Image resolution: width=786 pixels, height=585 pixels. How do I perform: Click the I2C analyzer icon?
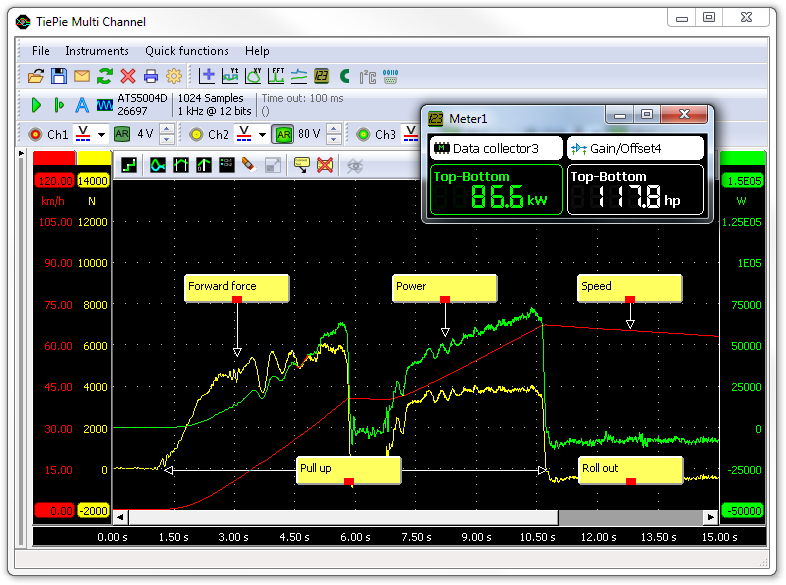[367, 76]
